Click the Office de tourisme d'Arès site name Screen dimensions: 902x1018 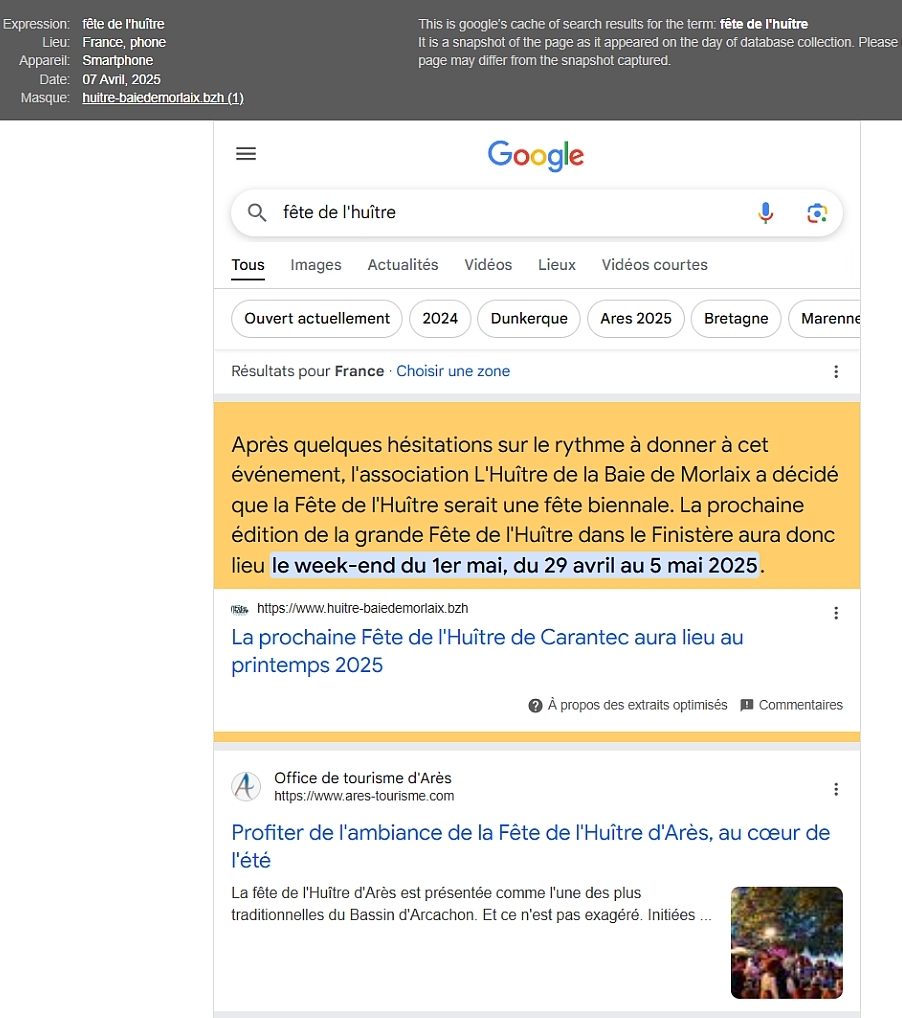click(362, 778)
